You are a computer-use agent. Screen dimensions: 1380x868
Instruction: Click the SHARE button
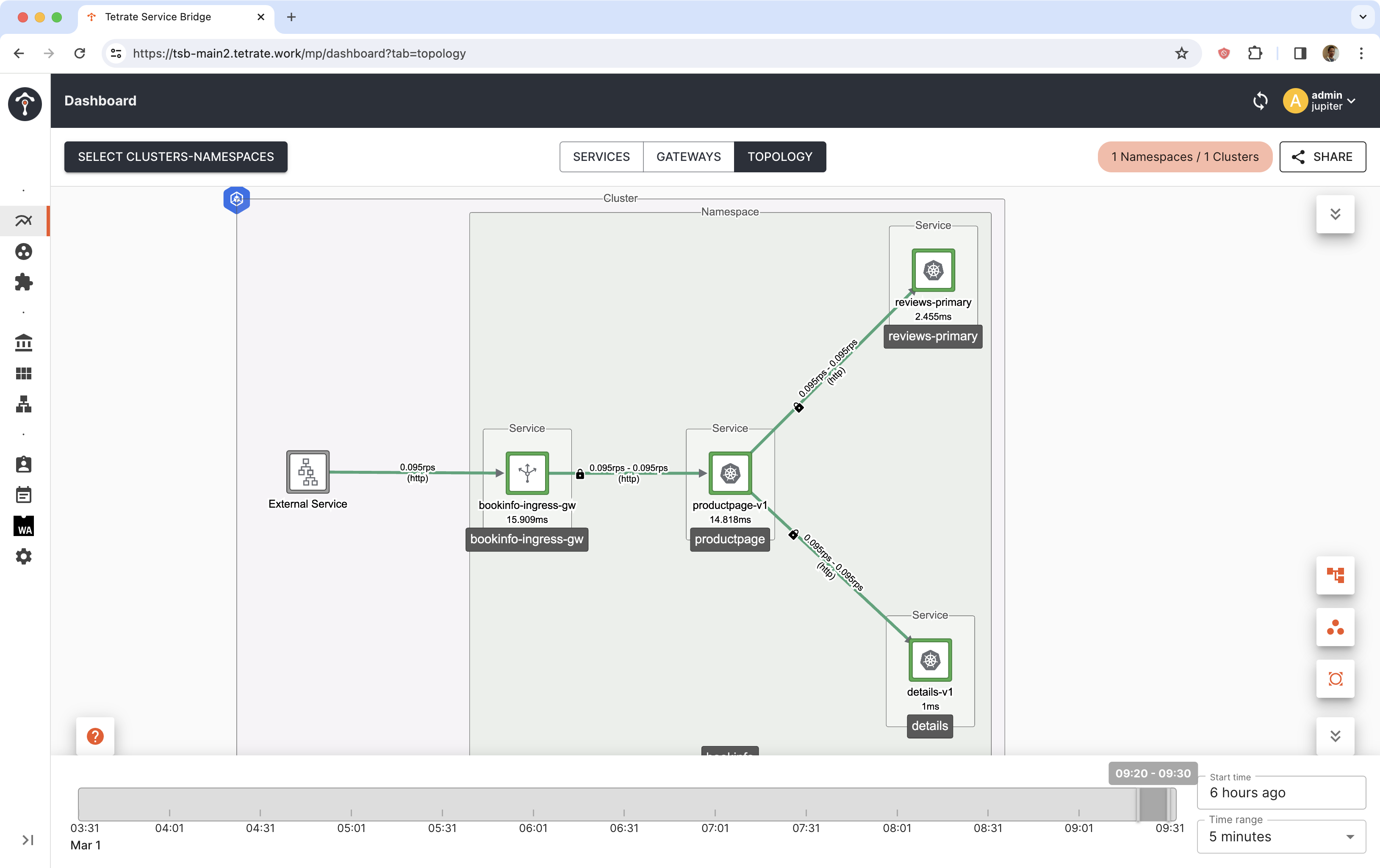[x=1322, y=157]
